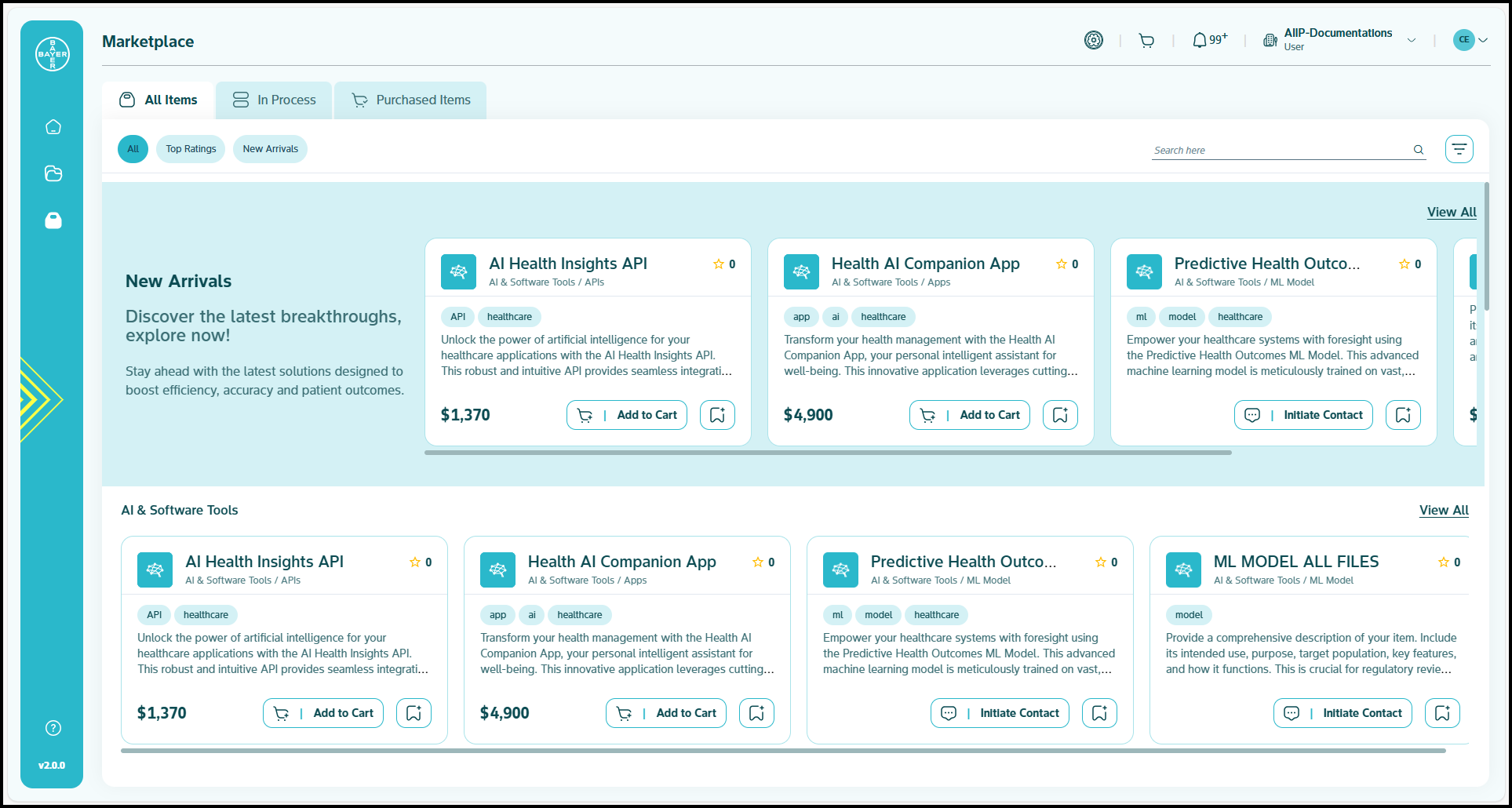Screen dimensions: 1512x808
Task: Open the shopping cart icon in header
Action: 1146,41
